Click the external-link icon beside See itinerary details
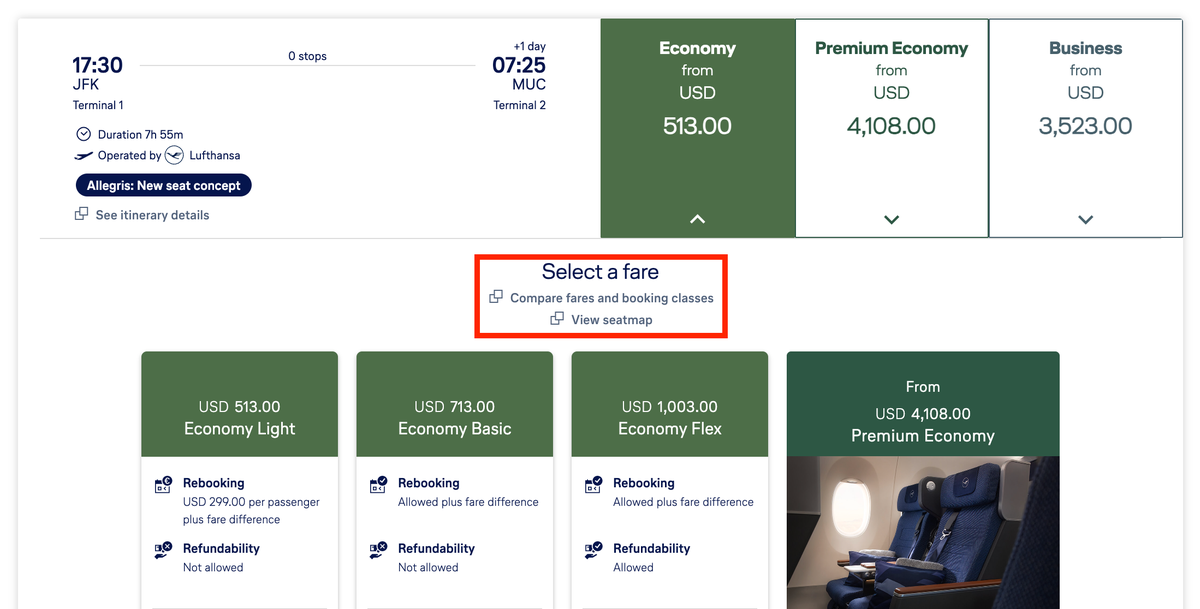Image resolution: width=1200 pixels, height=609 pixels. coord(81,215)
